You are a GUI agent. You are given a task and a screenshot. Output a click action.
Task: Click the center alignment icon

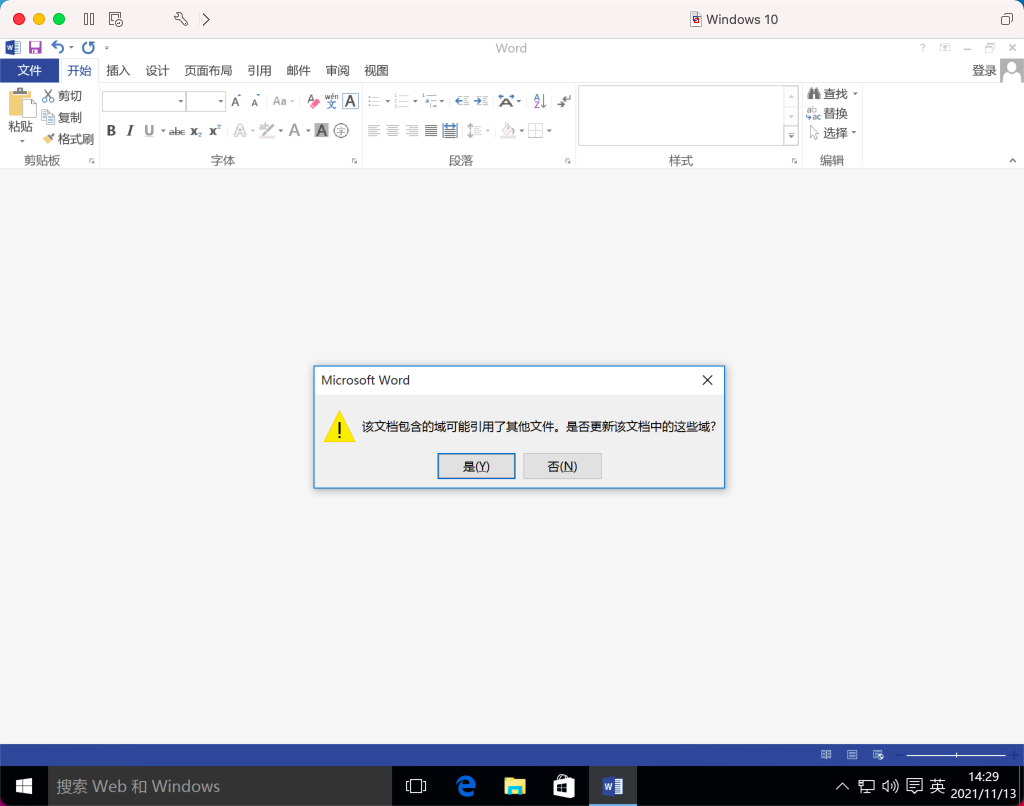coord(392,131)
